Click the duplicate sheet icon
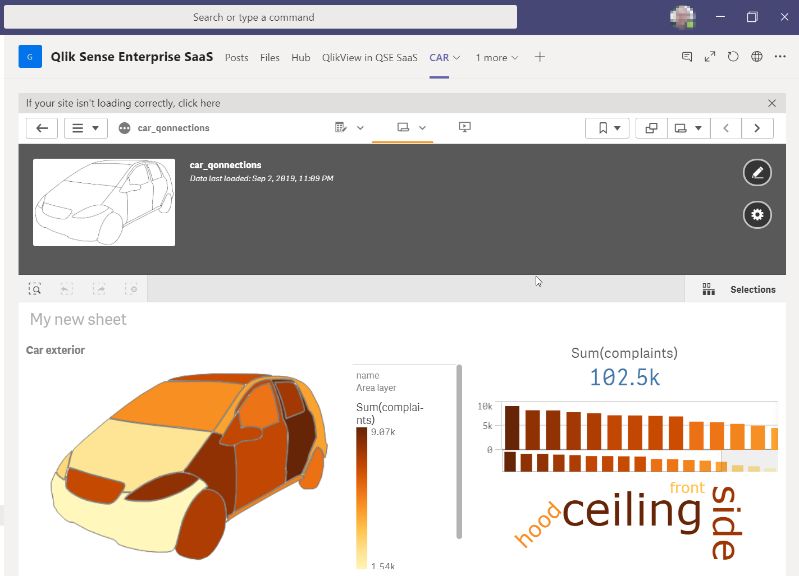 point(651,128)
